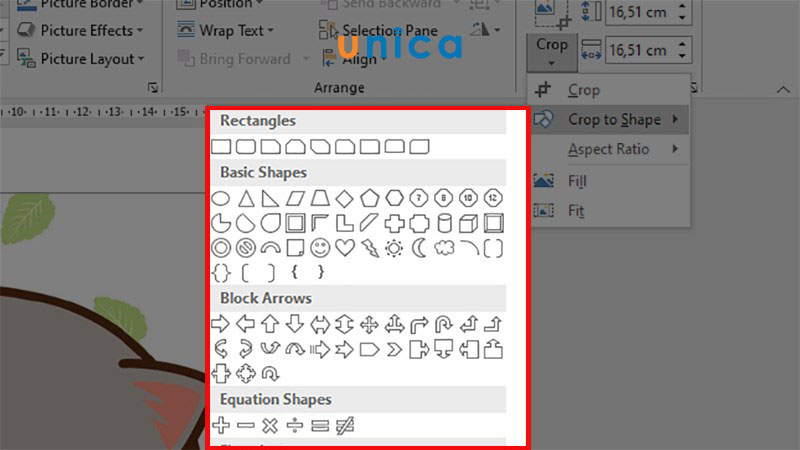
Task: Increase the shape height spinner value
Action: point(682,6)
